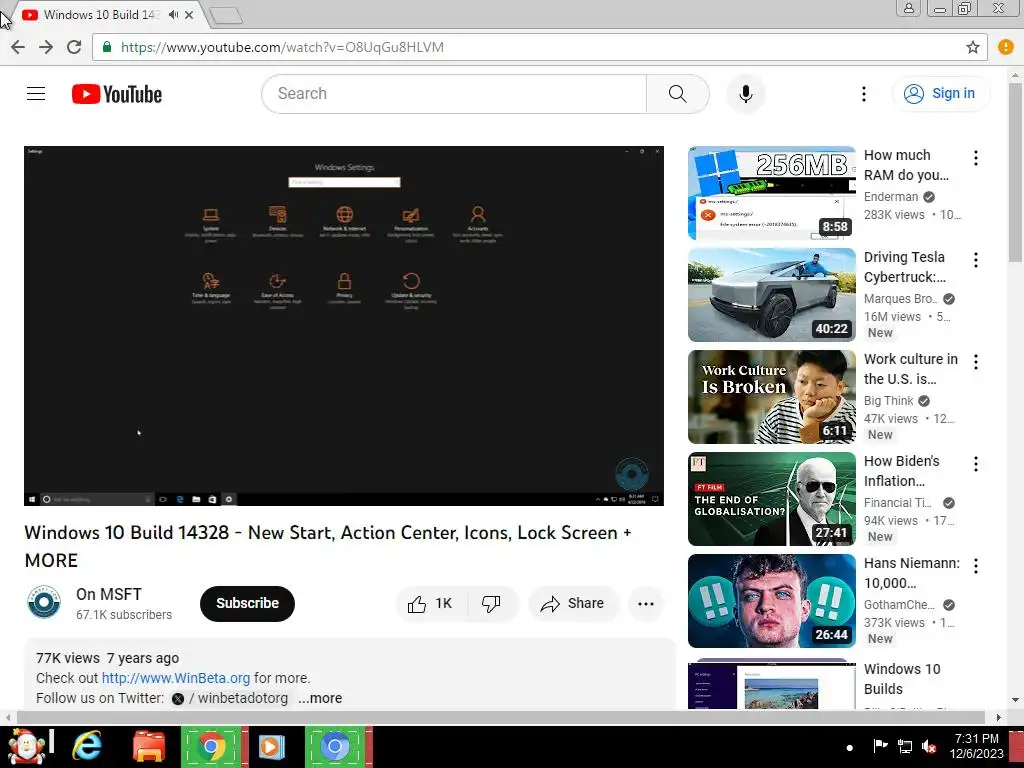Open On MSFT channel name
This screenshot has width=1024, height=768.
pos(108,594)
